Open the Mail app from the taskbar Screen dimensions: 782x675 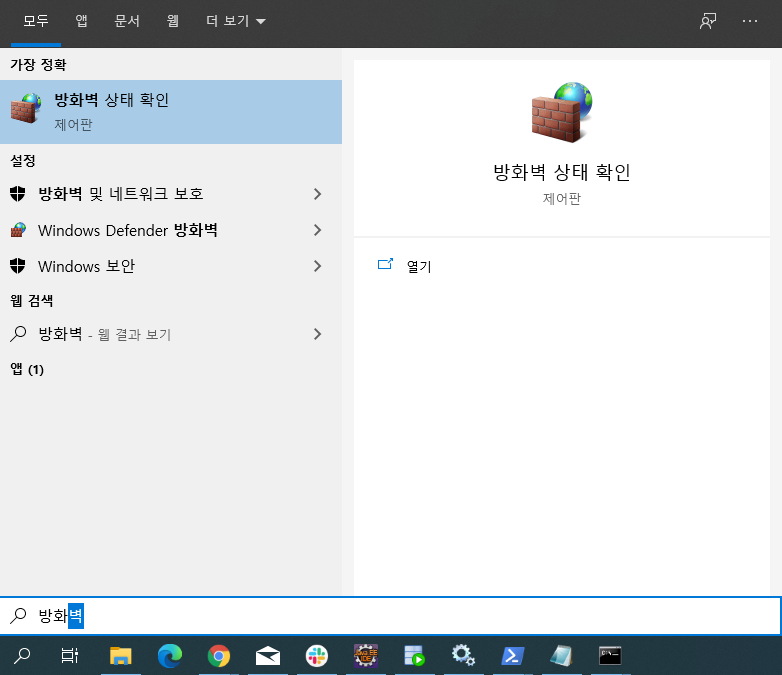pos(268,656)
